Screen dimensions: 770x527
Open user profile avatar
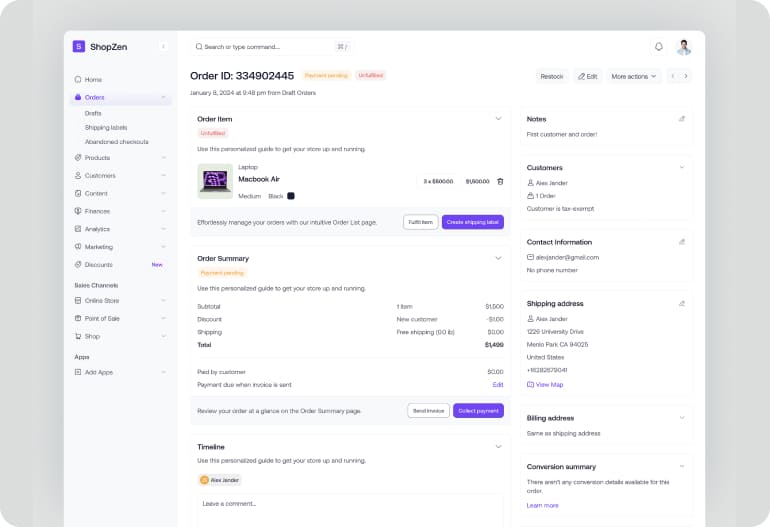[x=684, y=47]
